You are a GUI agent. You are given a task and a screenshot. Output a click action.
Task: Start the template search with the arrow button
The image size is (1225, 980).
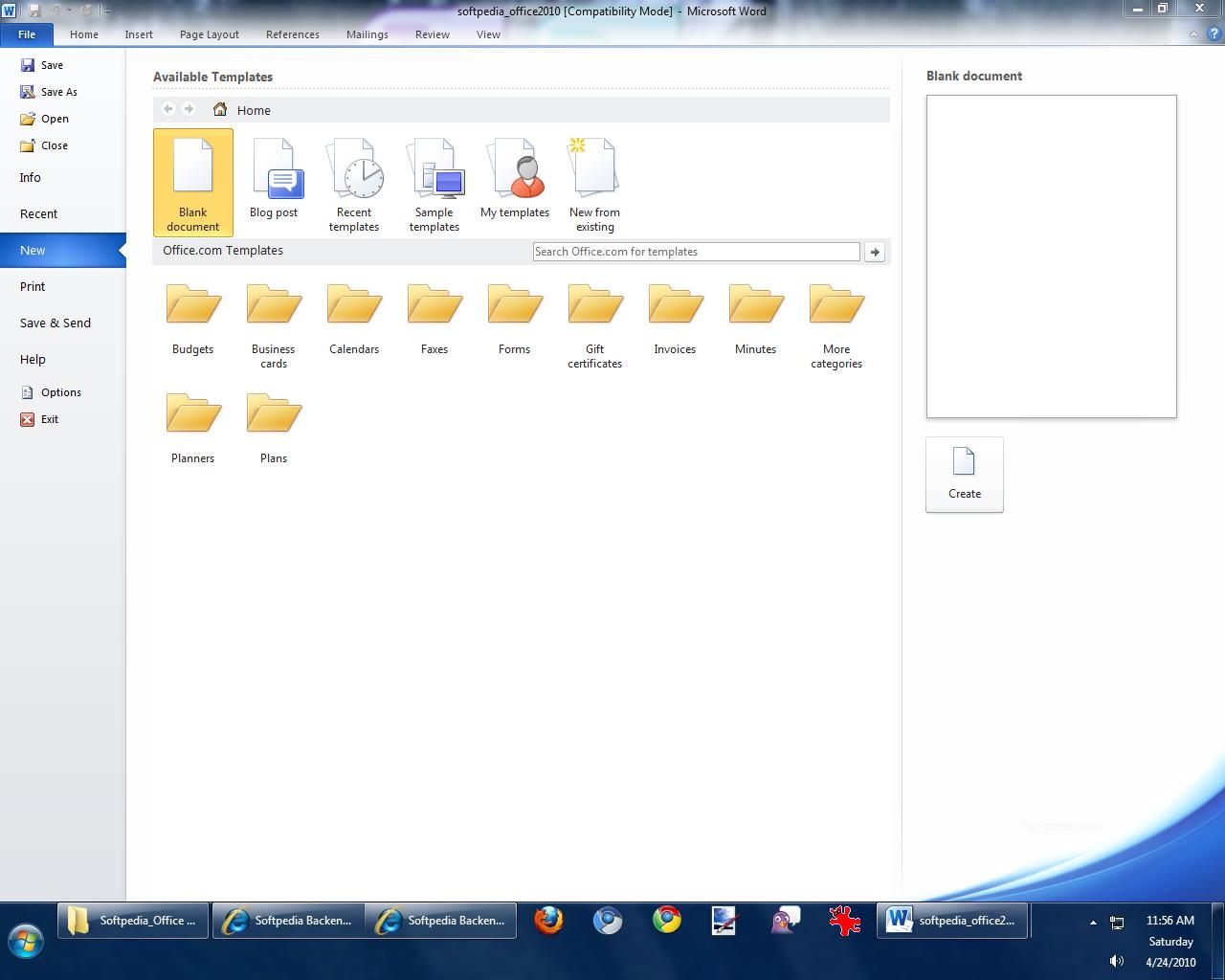874,252
